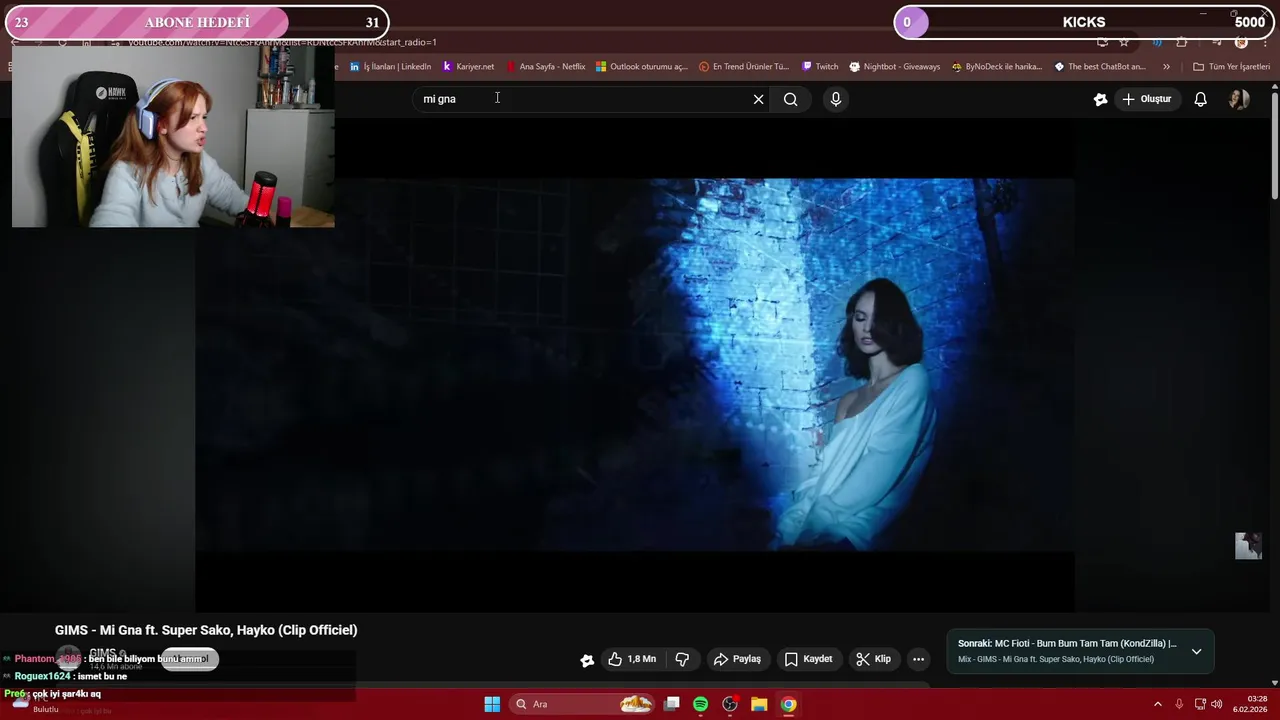Save the video with Kaydet

click(x=808, y=659)
